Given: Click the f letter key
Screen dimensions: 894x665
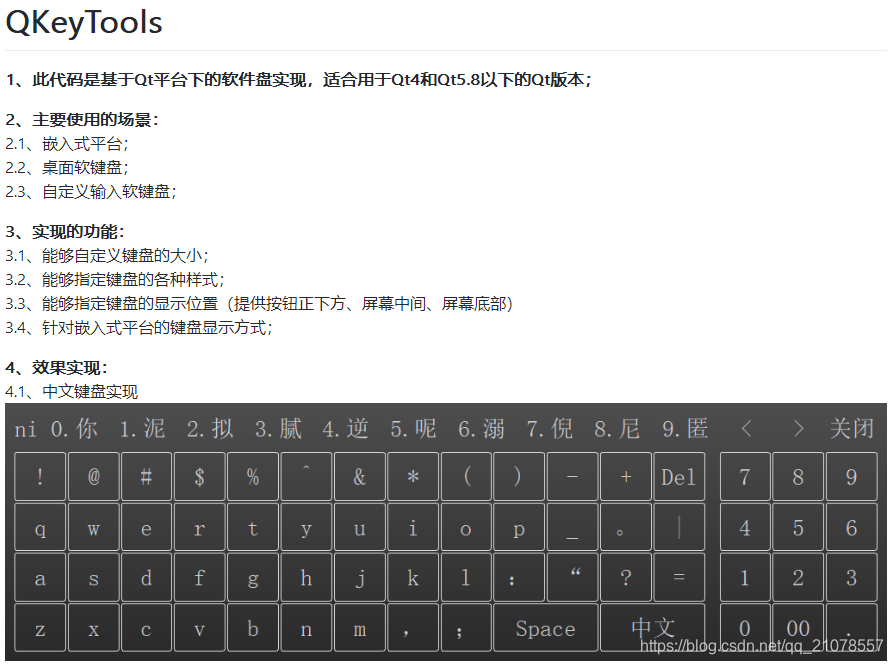Looking at the screenshot, I should (x=200, y=577).
